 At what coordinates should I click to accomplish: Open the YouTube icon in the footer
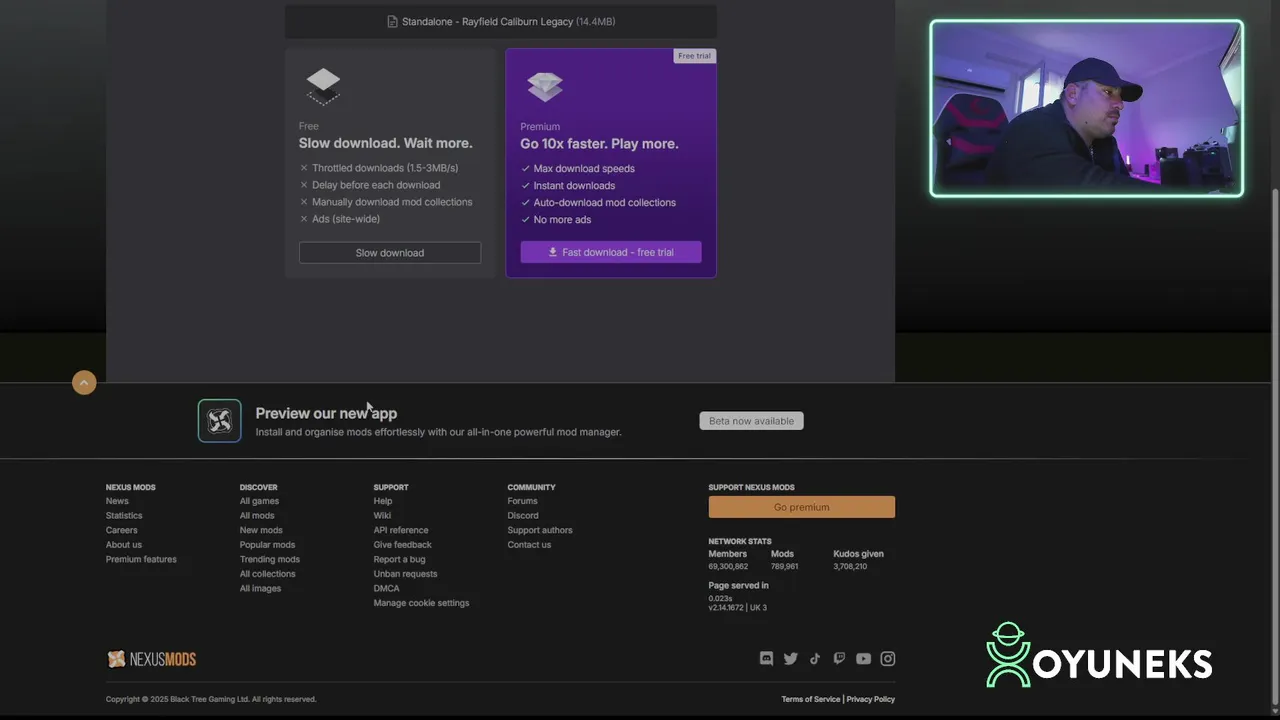tap(863, 659)
